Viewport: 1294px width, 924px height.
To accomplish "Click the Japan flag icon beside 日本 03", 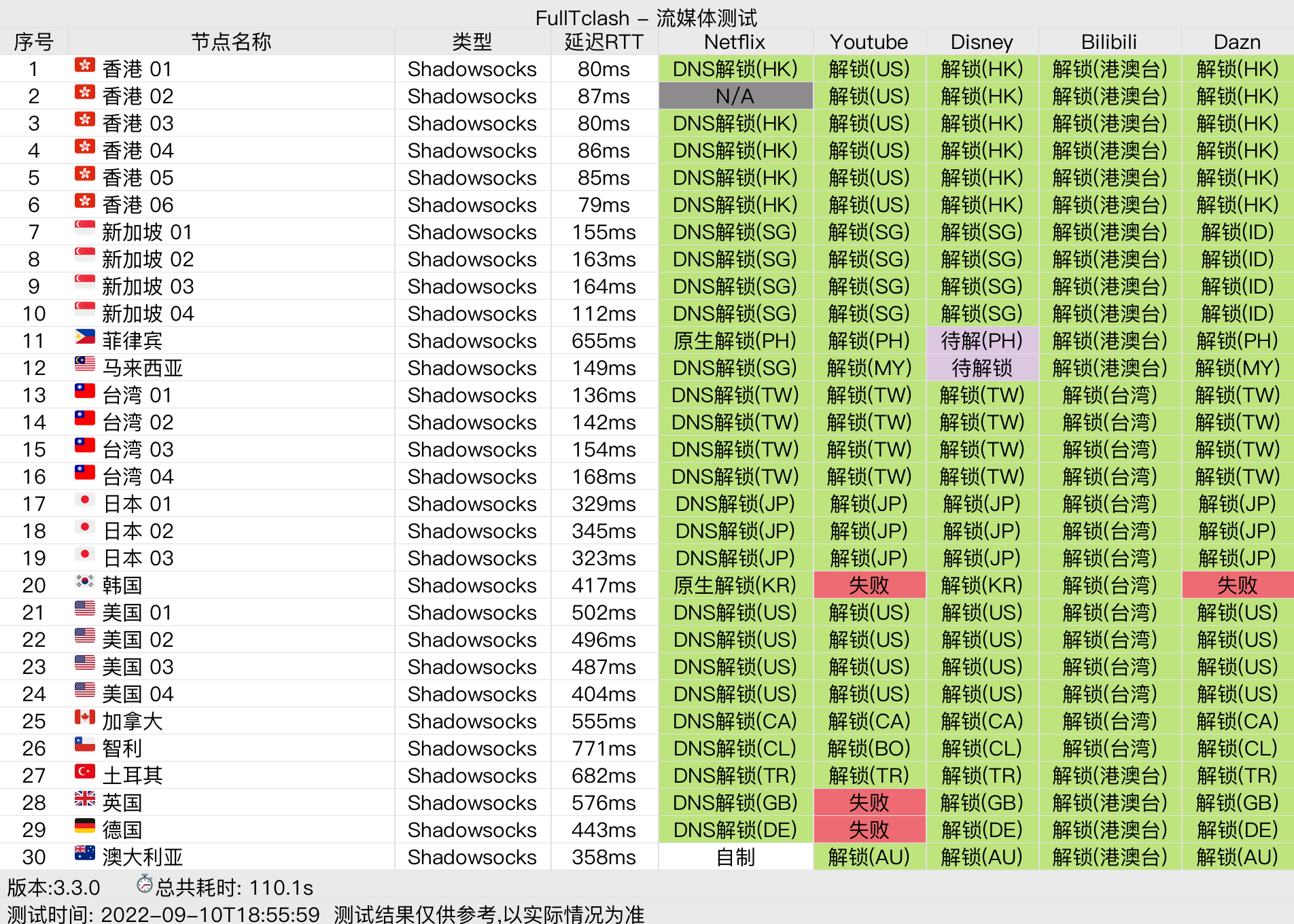I will coord(85,554).
